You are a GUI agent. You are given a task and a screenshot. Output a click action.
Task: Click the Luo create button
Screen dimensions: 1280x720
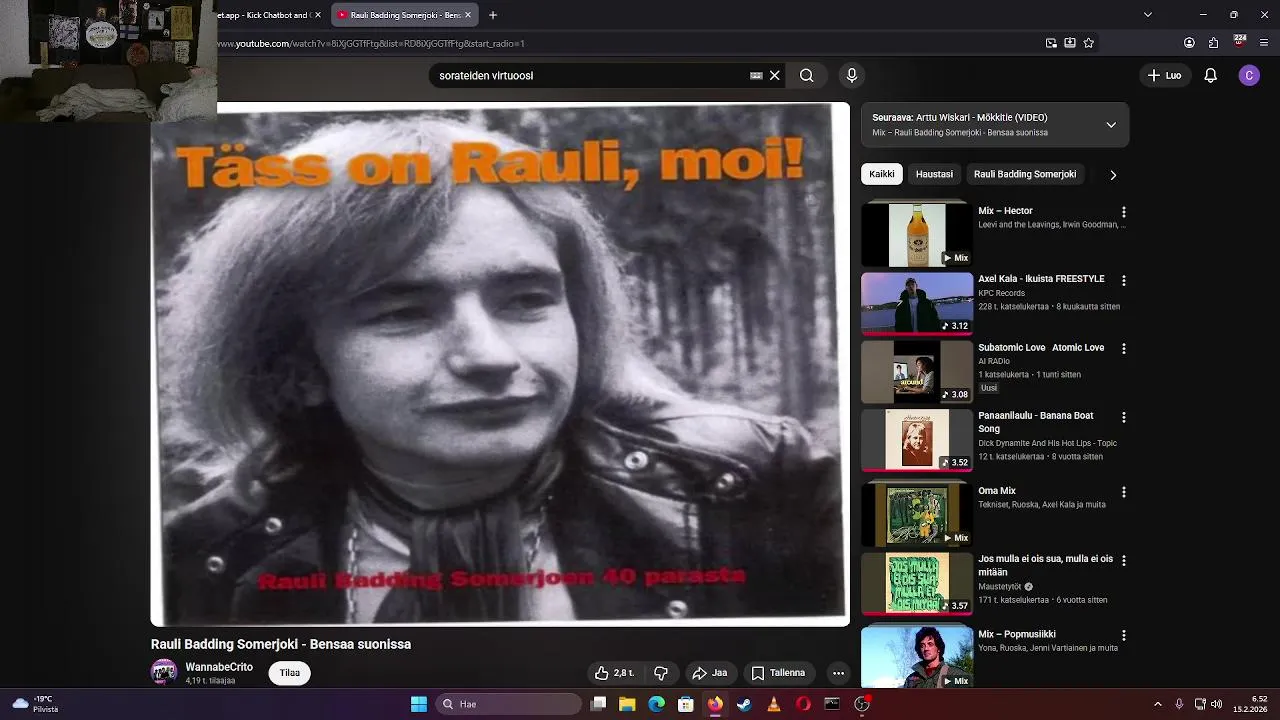(x=1164, y=75)
